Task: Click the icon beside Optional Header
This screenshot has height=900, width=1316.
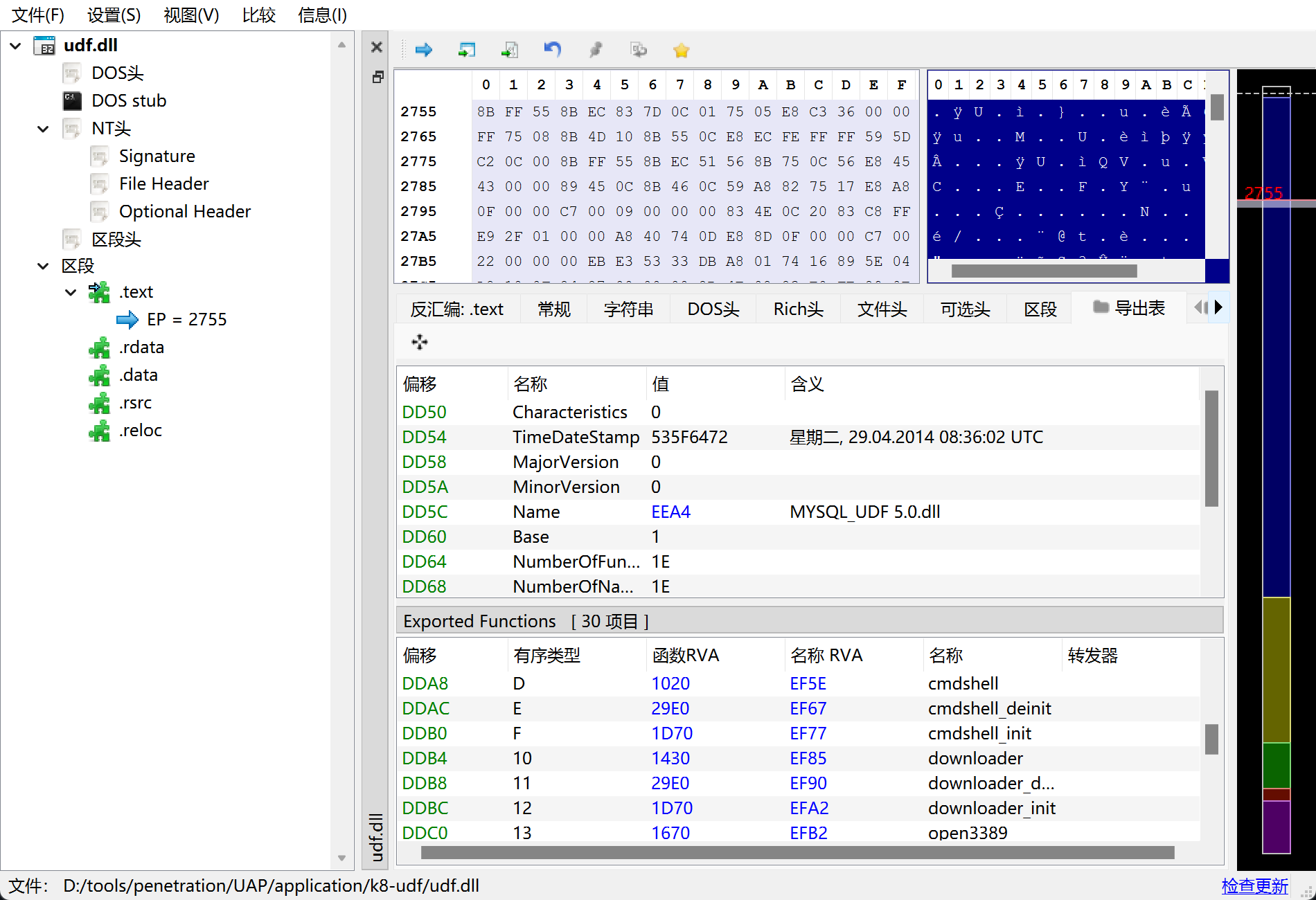Action: tap(100, 212)
